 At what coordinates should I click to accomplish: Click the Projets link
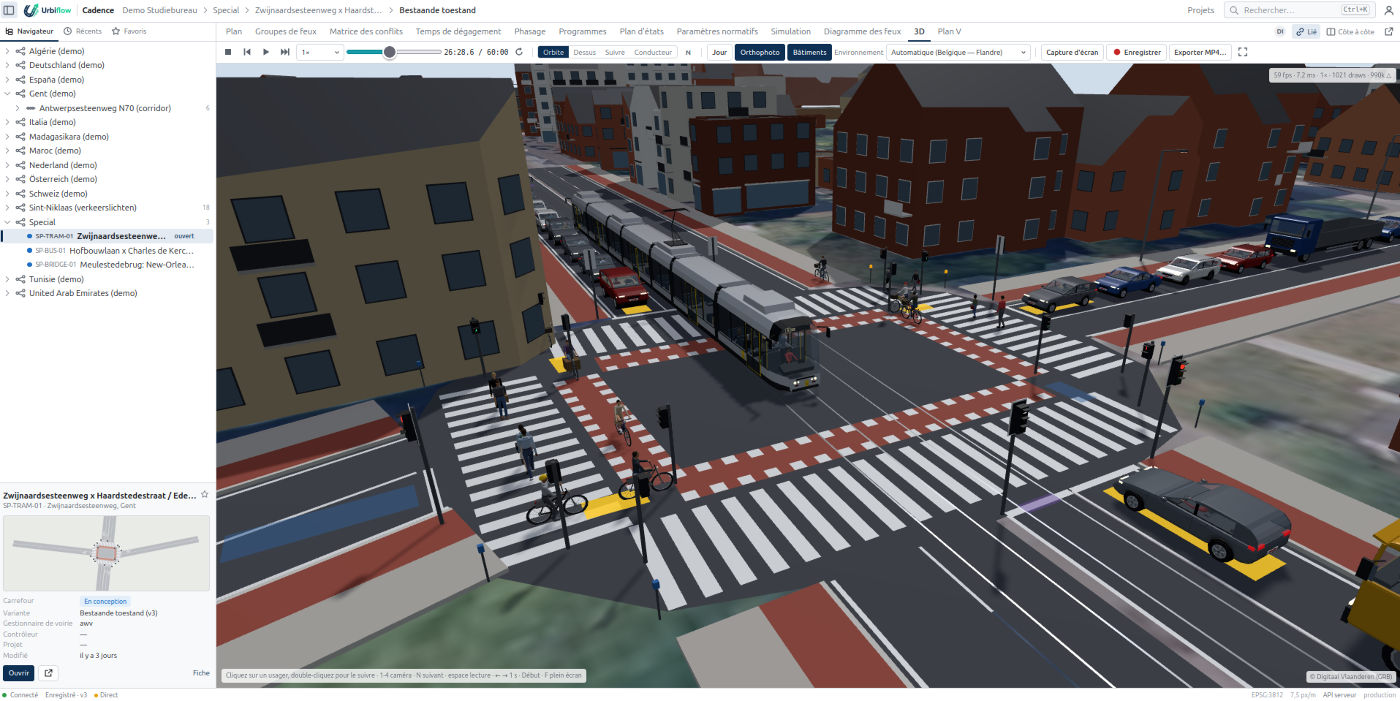click(1201, 10)
